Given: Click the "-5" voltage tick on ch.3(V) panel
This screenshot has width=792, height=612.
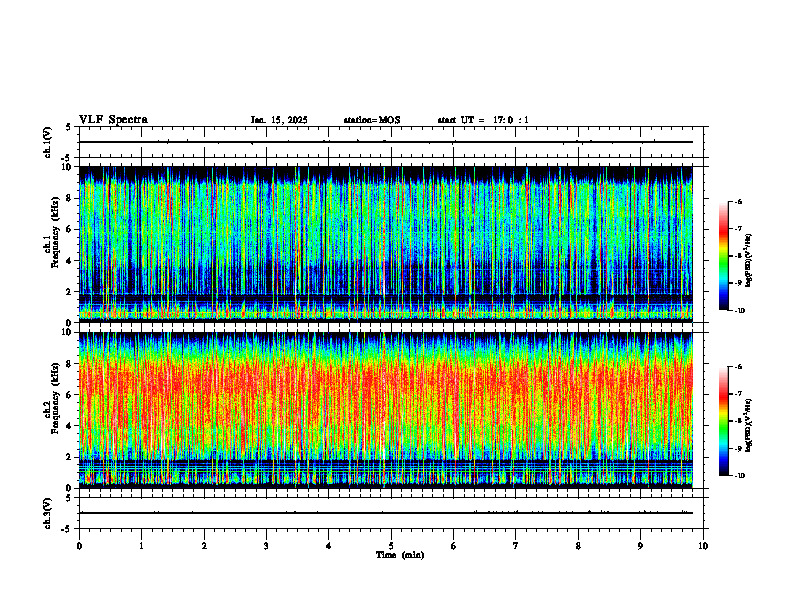Looking at the screenshot, I should tap(67, 529).
